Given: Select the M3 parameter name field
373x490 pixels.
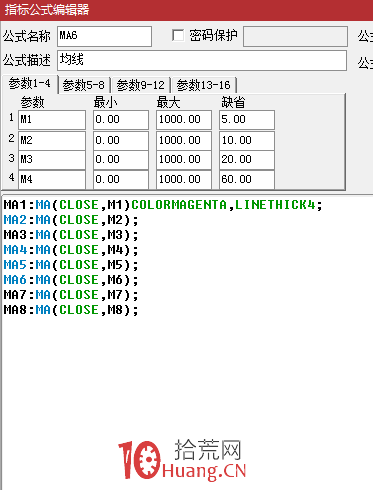Looking at the screenshot, I should pos(52,160).
